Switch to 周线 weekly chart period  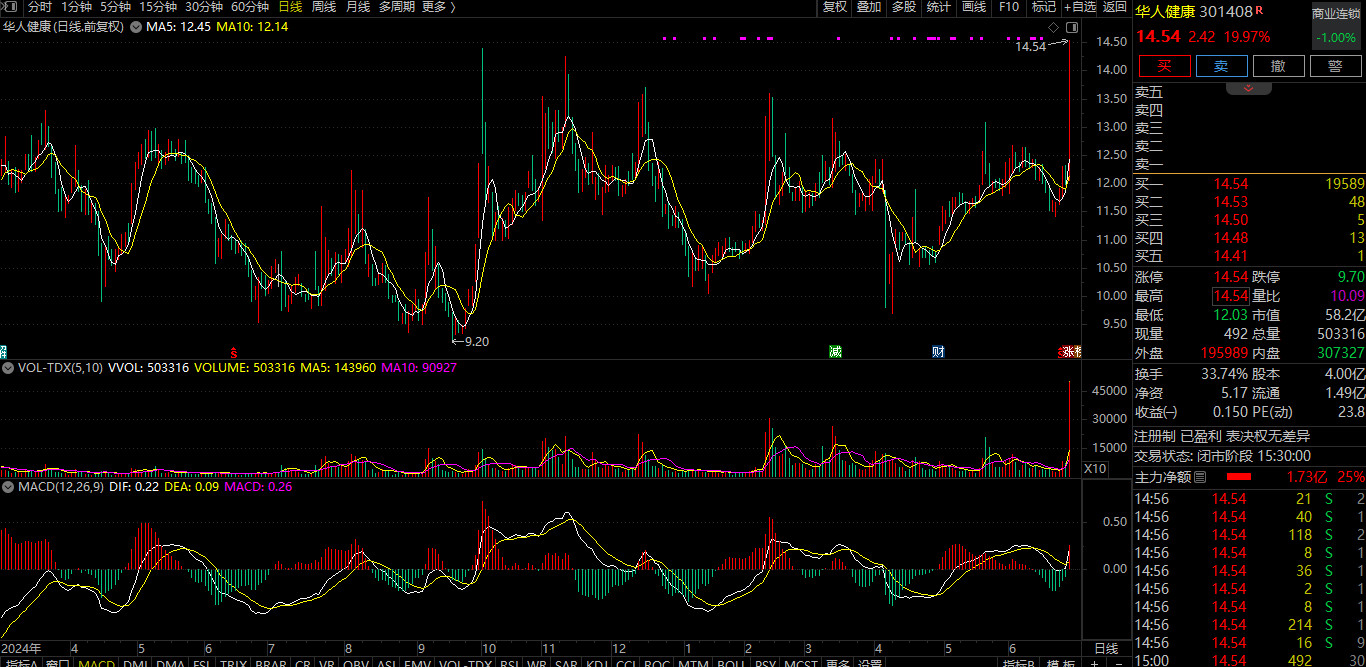point(324,7)
